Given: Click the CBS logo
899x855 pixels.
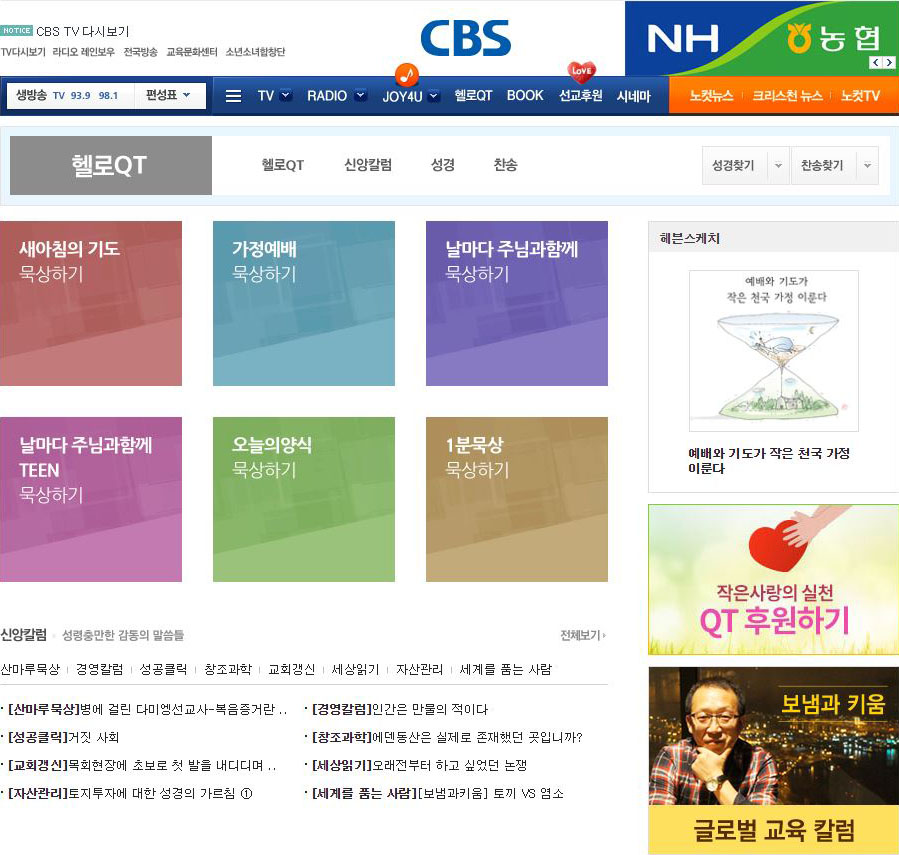Looking at the screenshot, I should [x=465, y=38].
